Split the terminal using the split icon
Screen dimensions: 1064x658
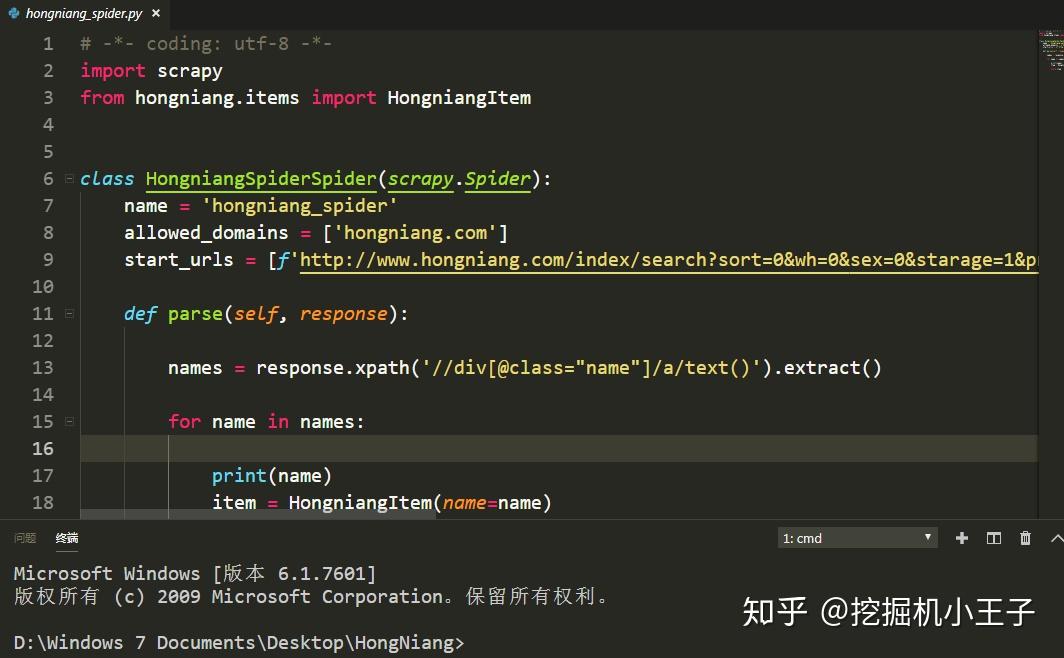click(x=993, y=537)
